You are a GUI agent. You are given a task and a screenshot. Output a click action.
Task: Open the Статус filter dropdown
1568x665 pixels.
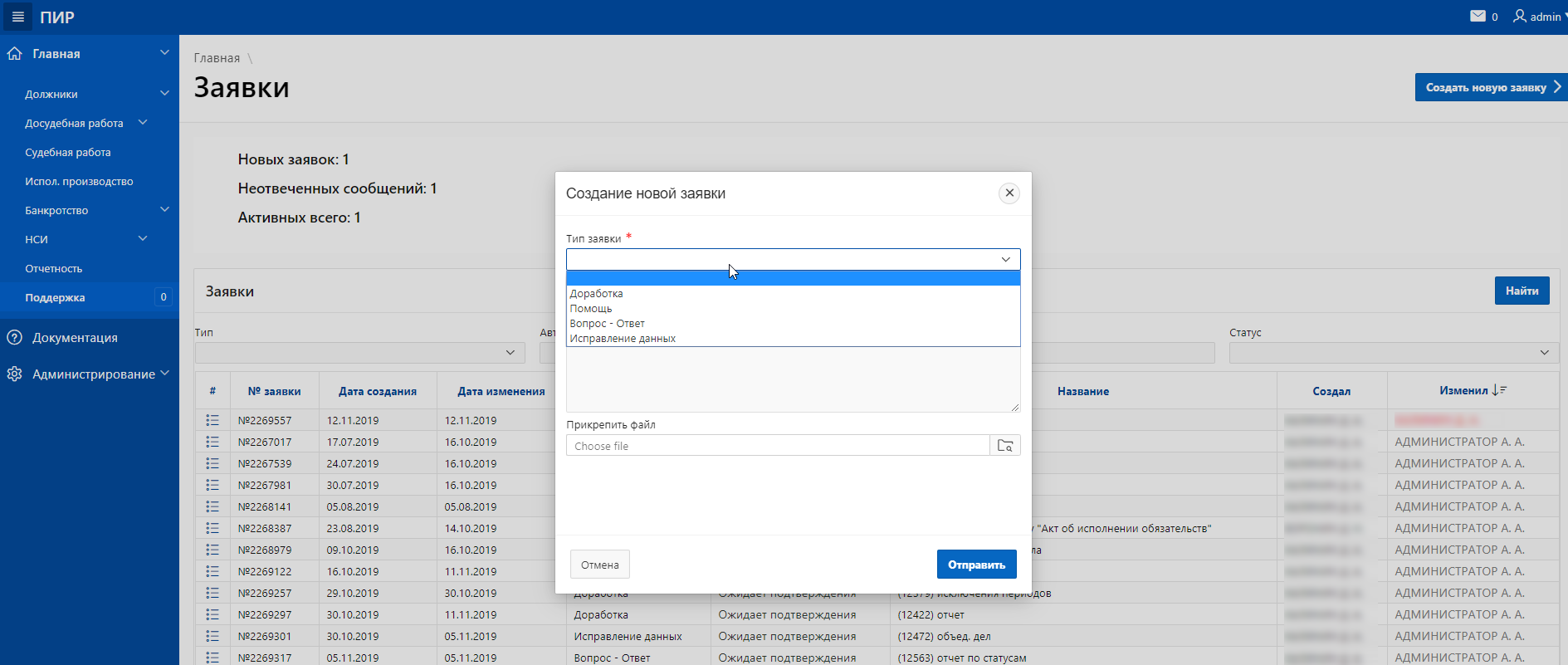[x=1394, y=353]
